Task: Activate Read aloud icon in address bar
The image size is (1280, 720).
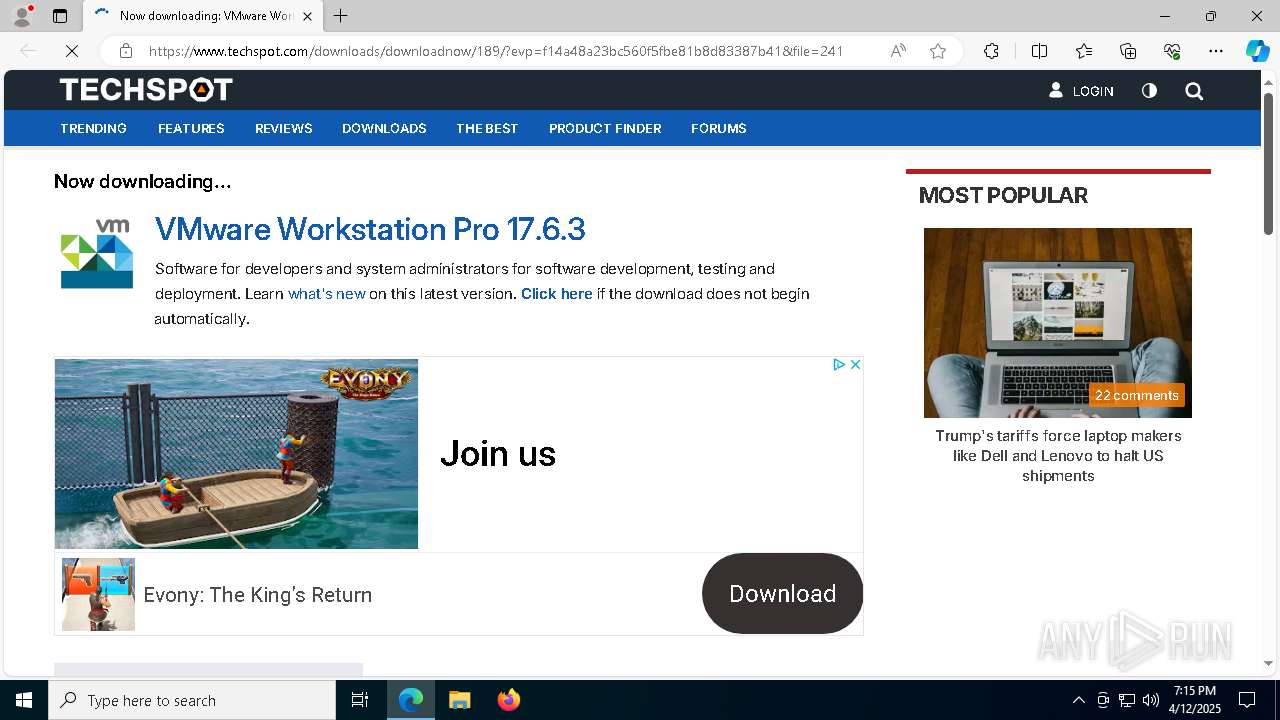Action: click(x=898, y=51)
